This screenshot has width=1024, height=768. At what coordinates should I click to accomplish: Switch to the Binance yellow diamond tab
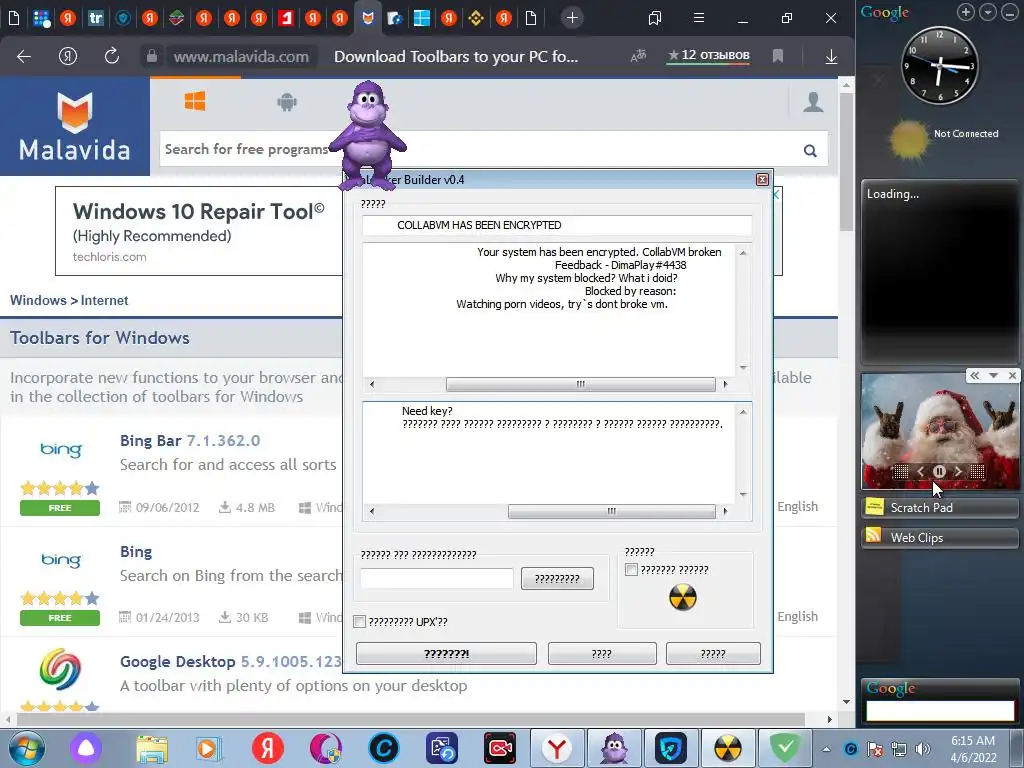476,18
